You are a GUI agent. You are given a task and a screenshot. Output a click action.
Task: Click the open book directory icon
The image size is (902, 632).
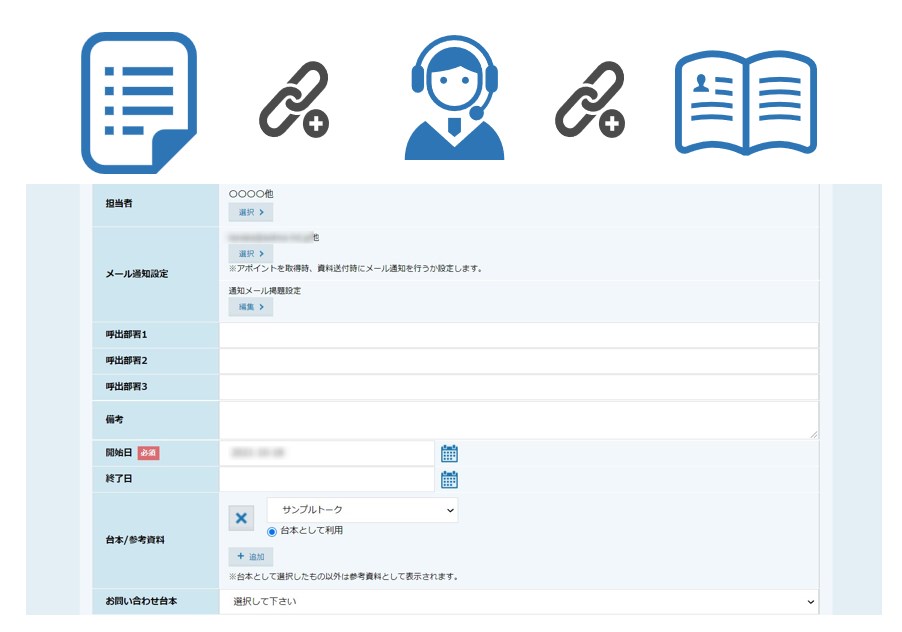[x=745, y=104]
